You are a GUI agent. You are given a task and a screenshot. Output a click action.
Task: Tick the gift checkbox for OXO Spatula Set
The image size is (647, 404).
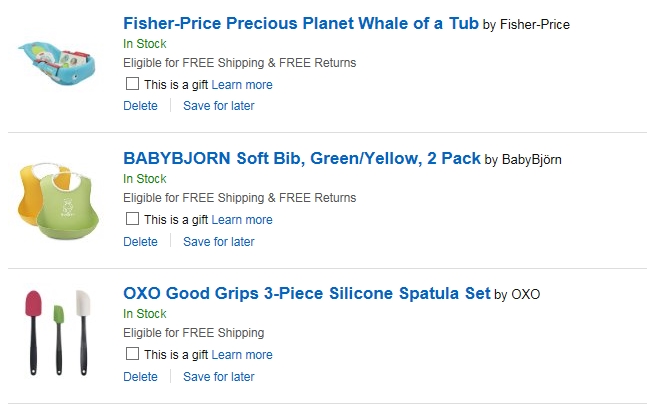coord(132,354)
